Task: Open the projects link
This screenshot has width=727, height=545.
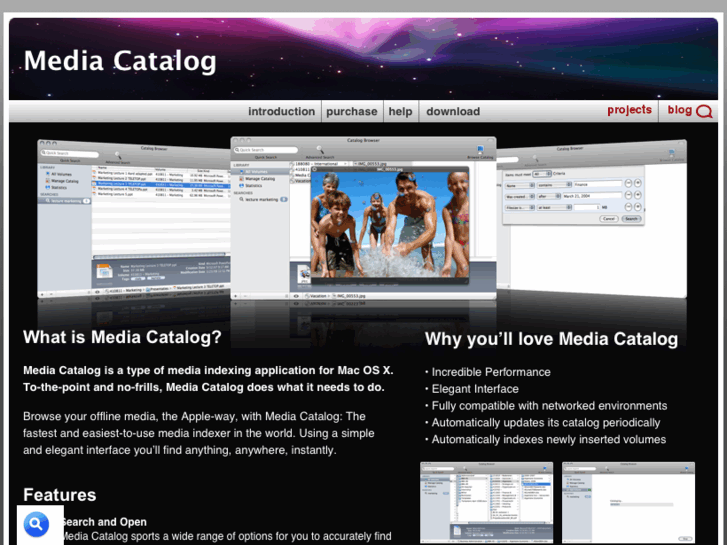Action: [x=629, y=110]
